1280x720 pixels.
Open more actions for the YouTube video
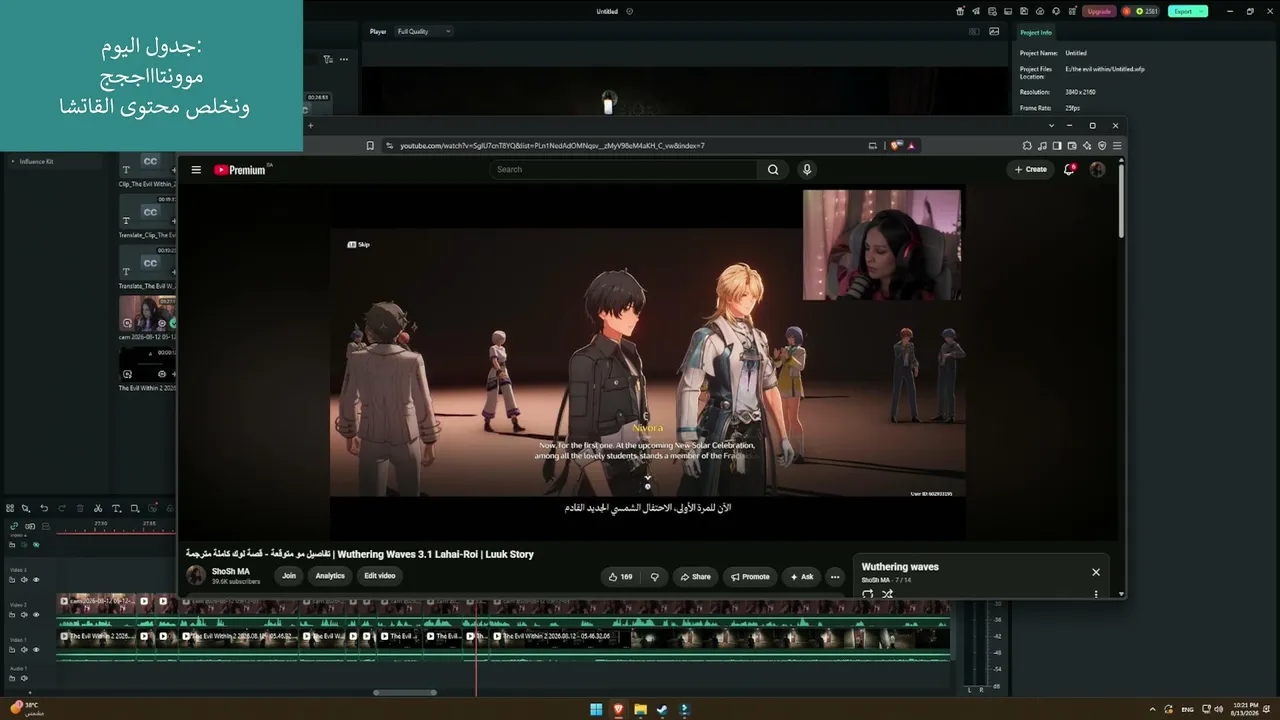pos(835,576)
